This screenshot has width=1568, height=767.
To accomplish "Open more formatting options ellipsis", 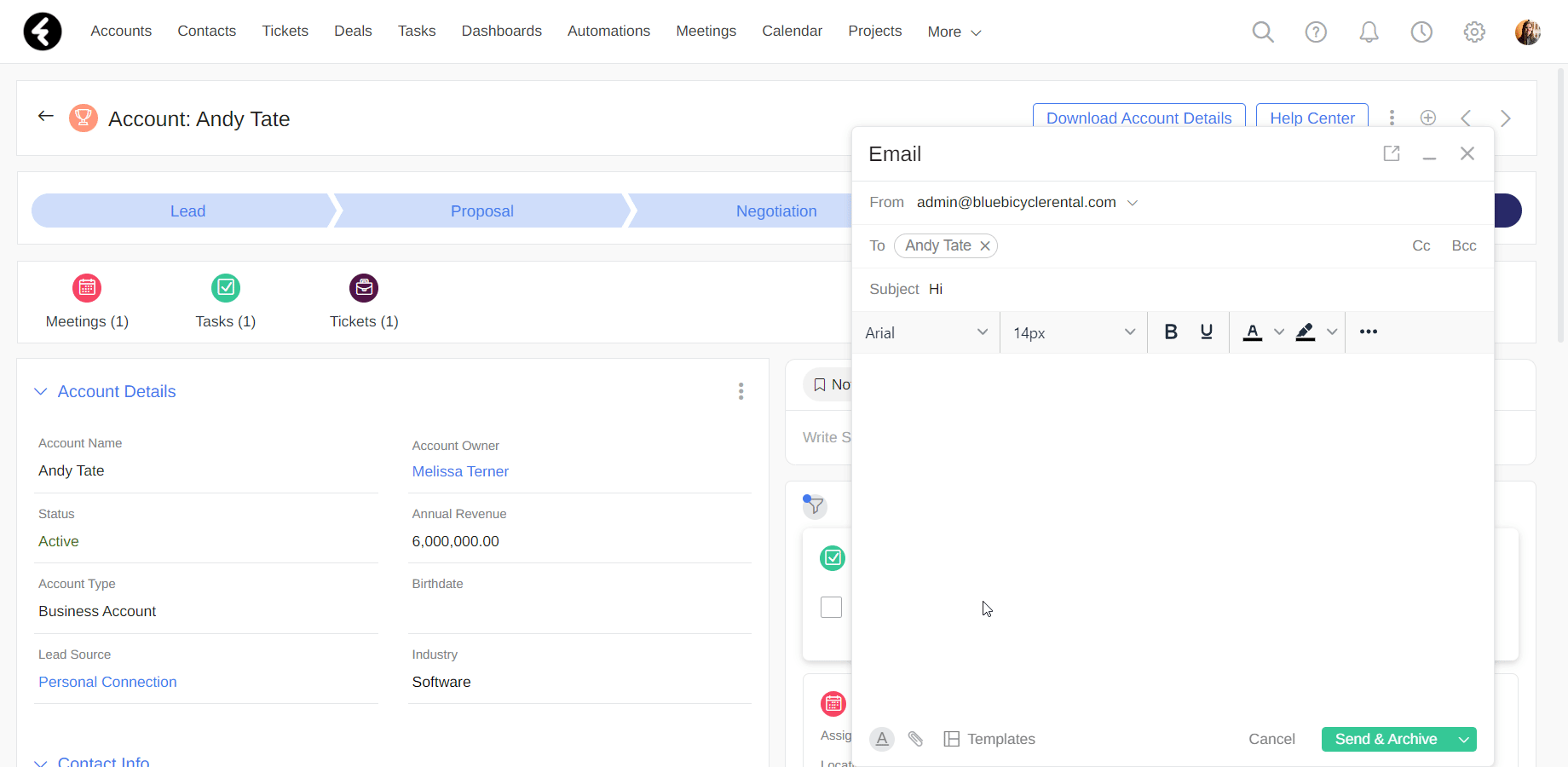I will 1369,332.
